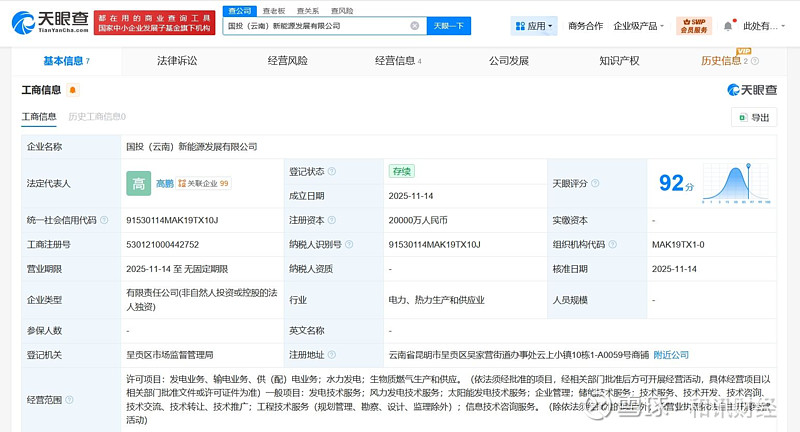Click the 高 avatar of the legal representative
Image resolution: width=800 pixels, height=432 pixels.
coord(138,183)
